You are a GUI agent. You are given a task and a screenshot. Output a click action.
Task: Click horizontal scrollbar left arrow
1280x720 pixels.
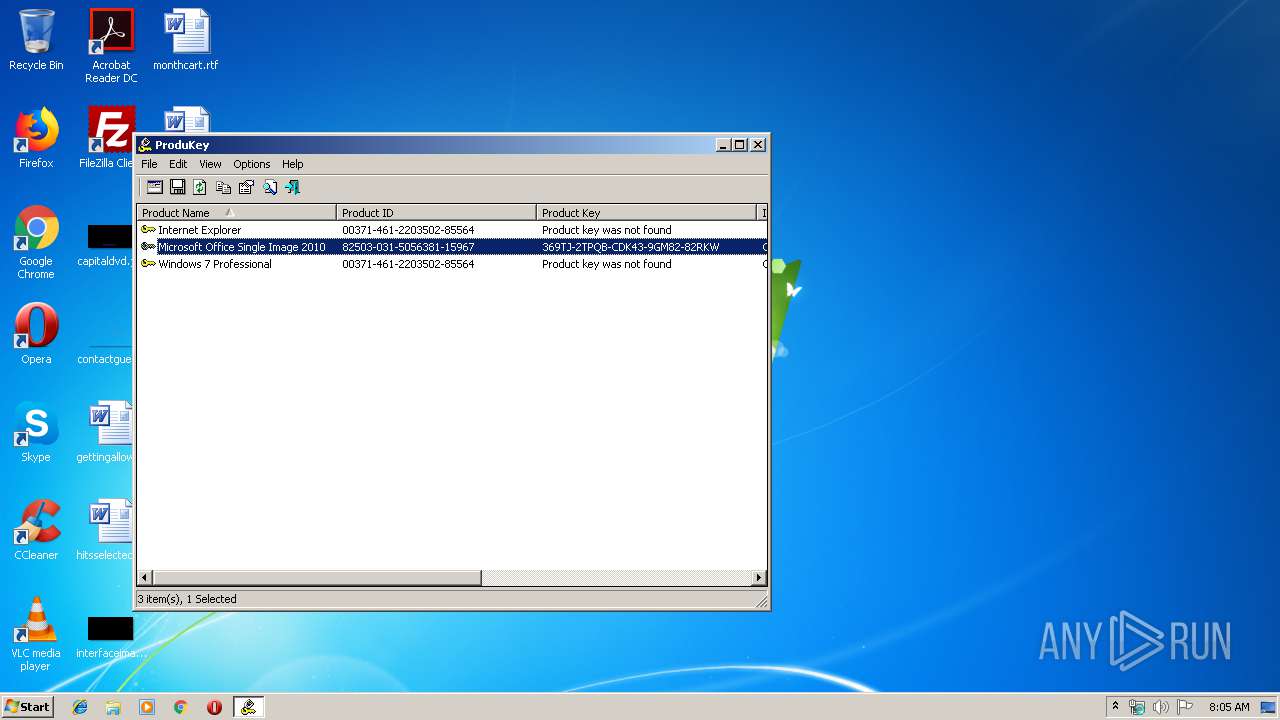click(145, 577)
